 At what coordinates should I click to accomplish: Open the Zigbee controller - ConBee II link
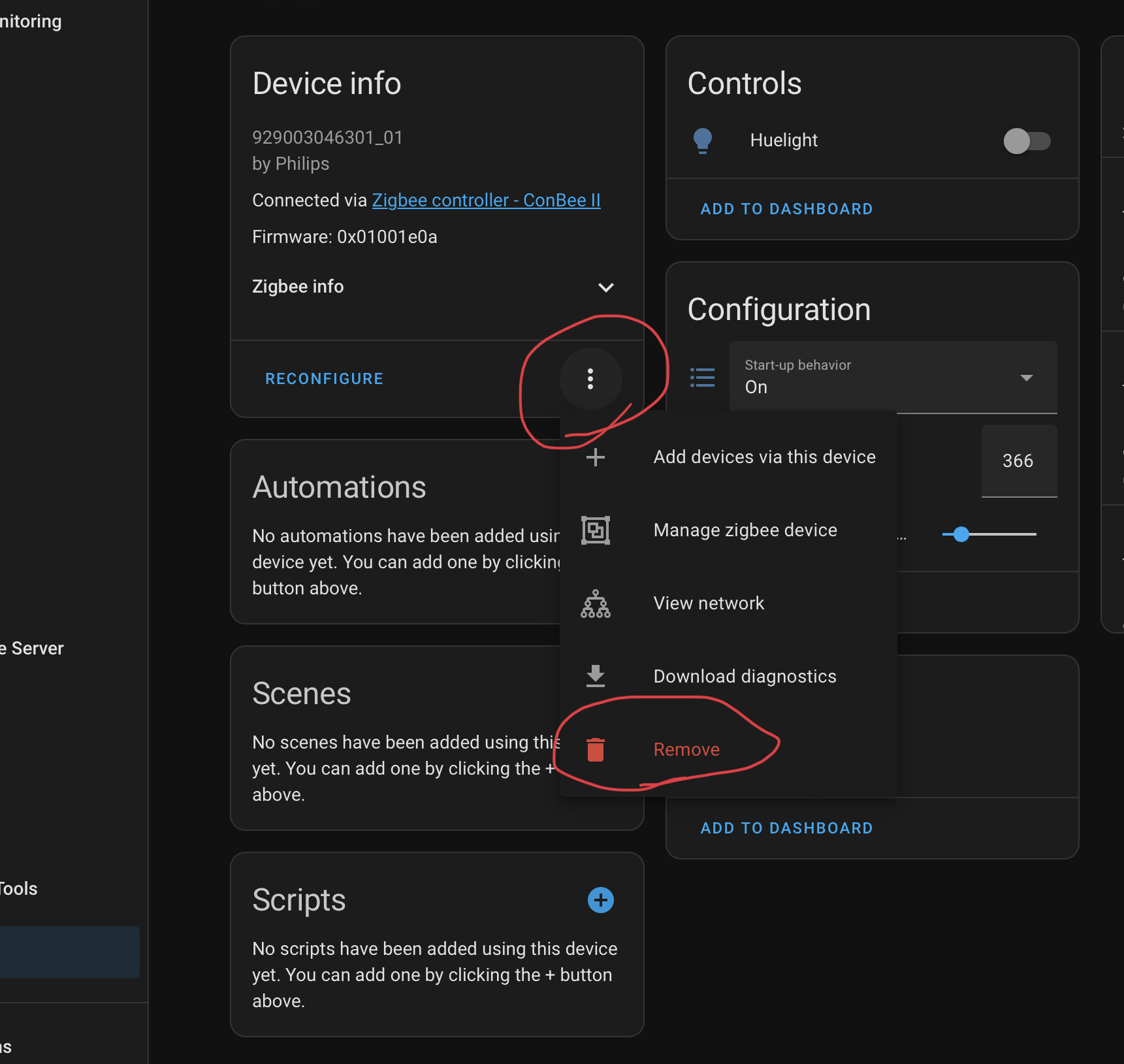(486, 201)
